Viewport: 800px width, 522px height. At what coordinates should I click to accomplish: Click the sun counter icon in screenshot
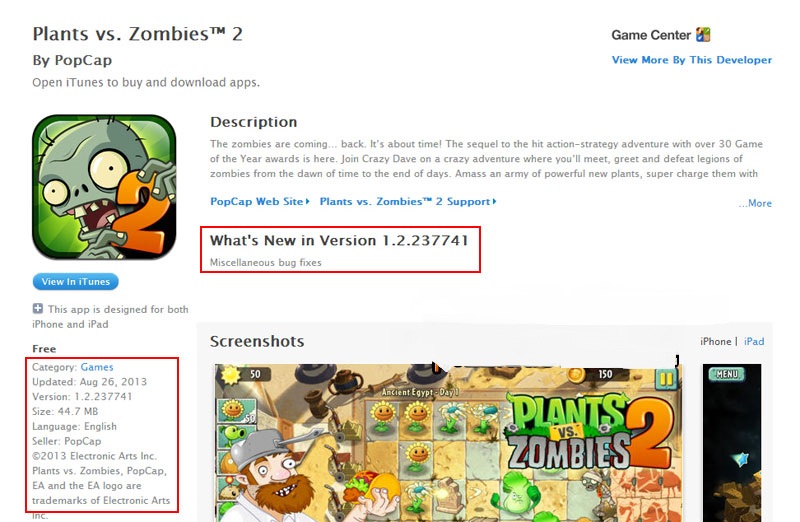pos(230,375)
